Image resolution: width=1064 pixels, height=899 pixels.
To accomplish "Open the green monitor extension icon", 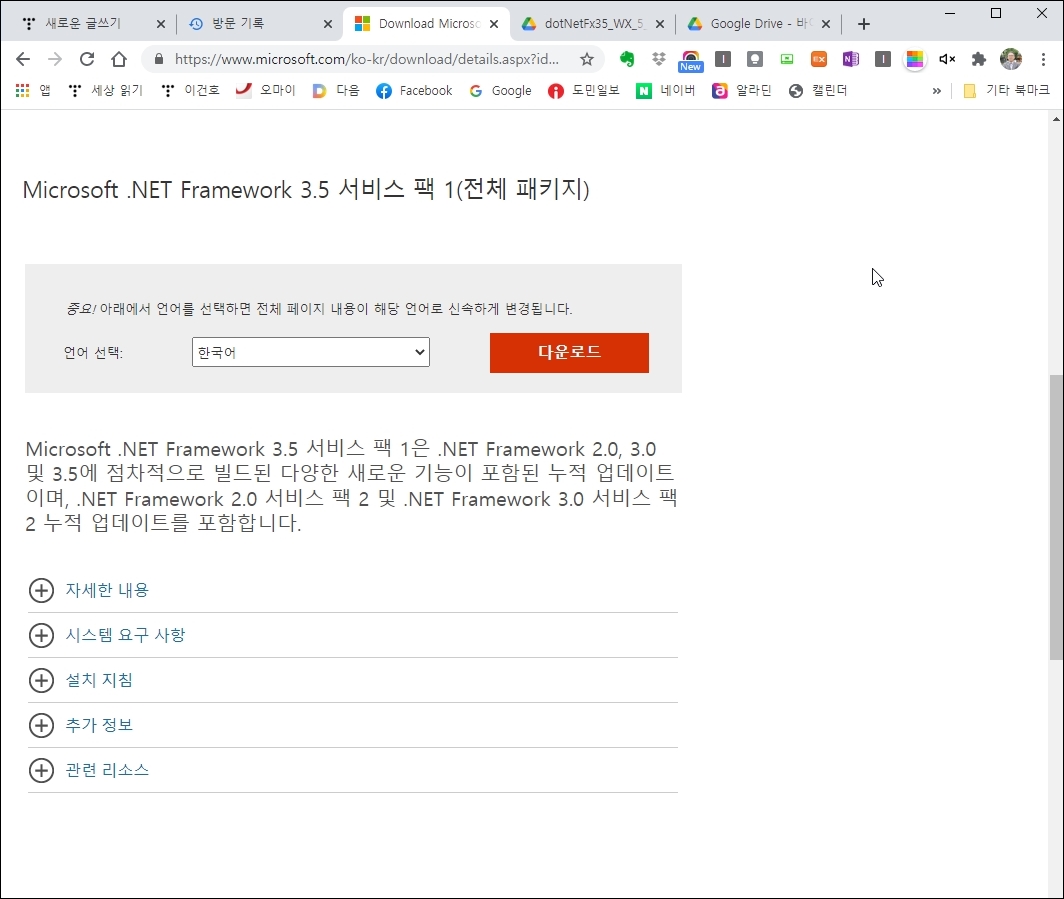I will [786, 59].
